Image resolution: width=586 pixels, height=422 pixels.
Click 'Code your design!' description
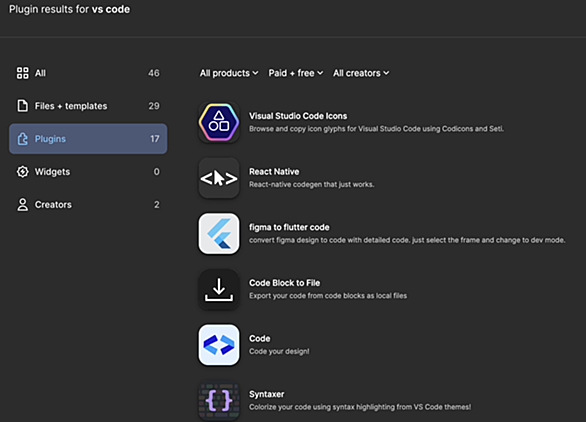point(279,351)
